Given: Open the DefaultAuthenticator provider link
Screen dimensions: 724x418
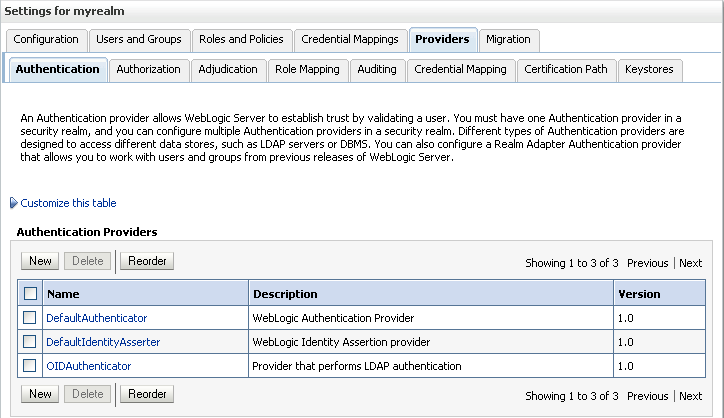Looking at the screenshot, I should (x=97, y=318).
